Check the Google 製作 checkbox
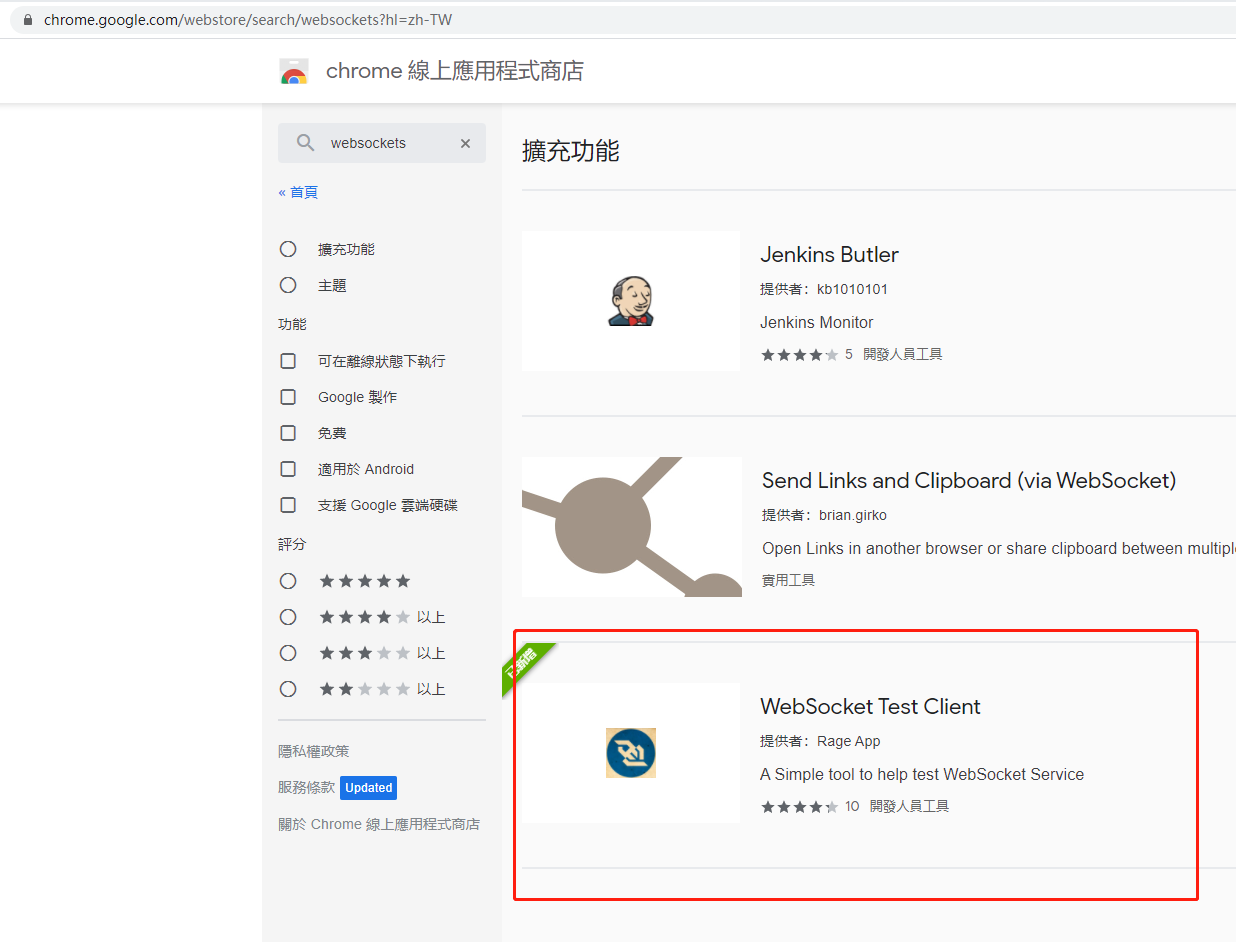 click(288, 397)
